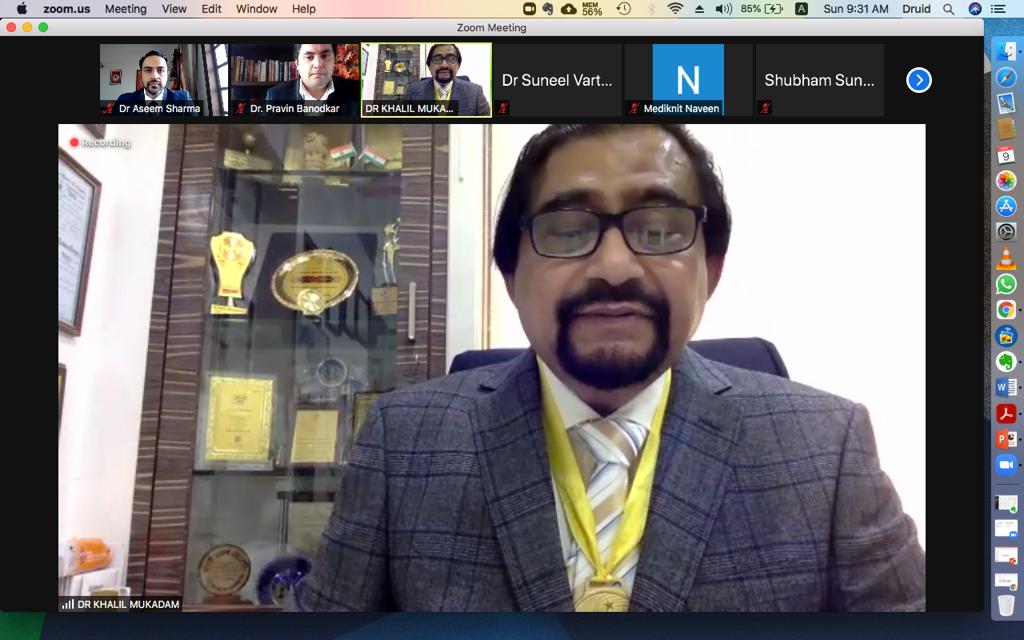Open the Apple menu
The width and height of the screenshot is (1024, 640).
22,8
